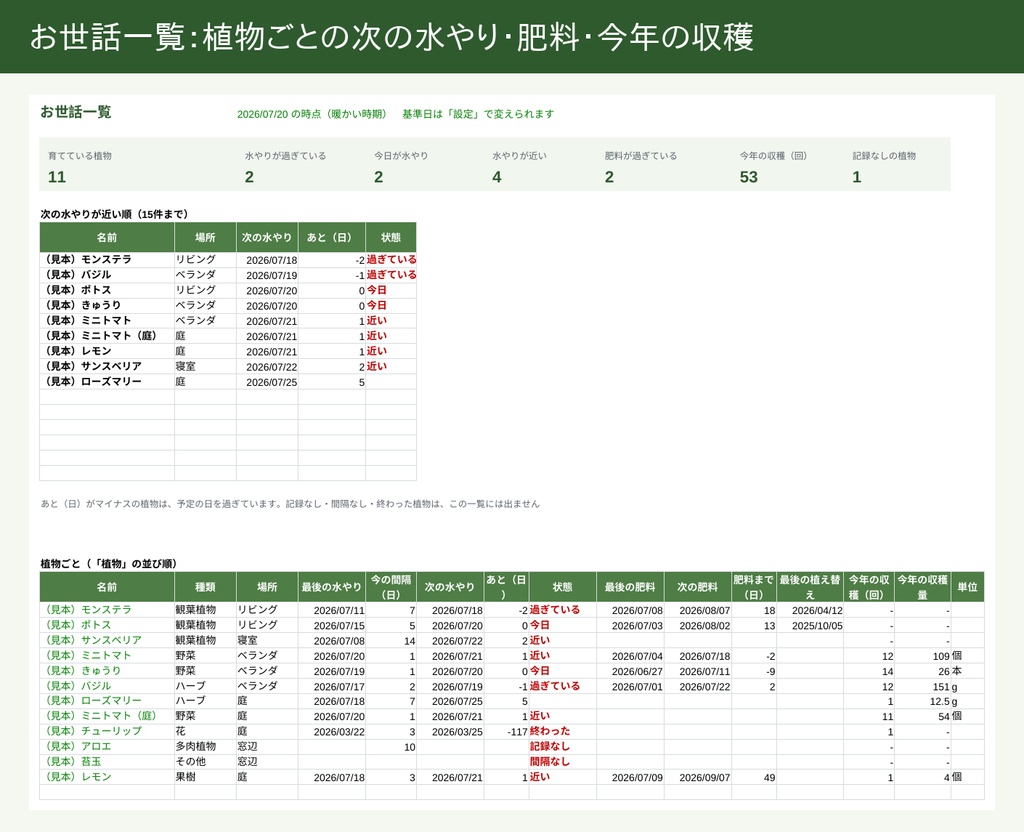The image size is (1024, 832).
Task: Click 過ぎている status in the upper バジル row
Action: [391, 275]
